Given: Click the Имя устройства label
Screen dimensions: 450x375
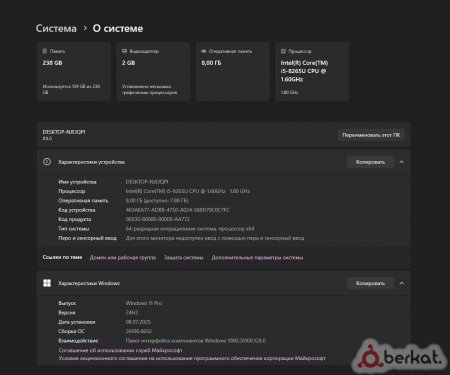Looking at the screenshot, I should [x=77, y=182].
